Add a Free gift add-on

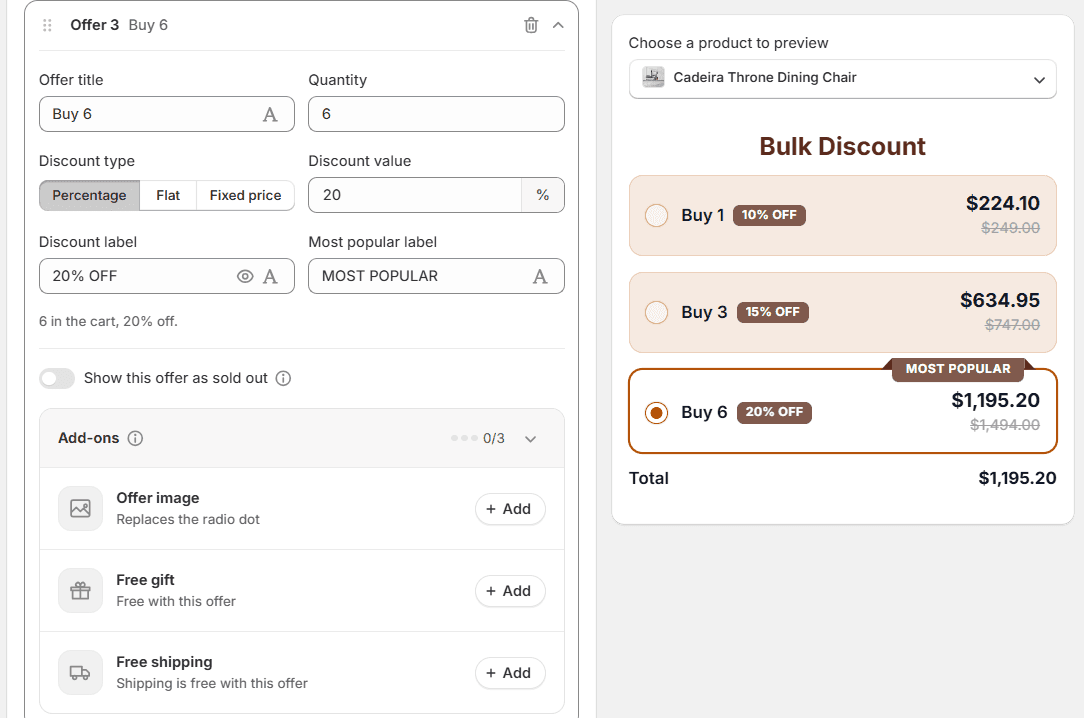tap(510, 591)
